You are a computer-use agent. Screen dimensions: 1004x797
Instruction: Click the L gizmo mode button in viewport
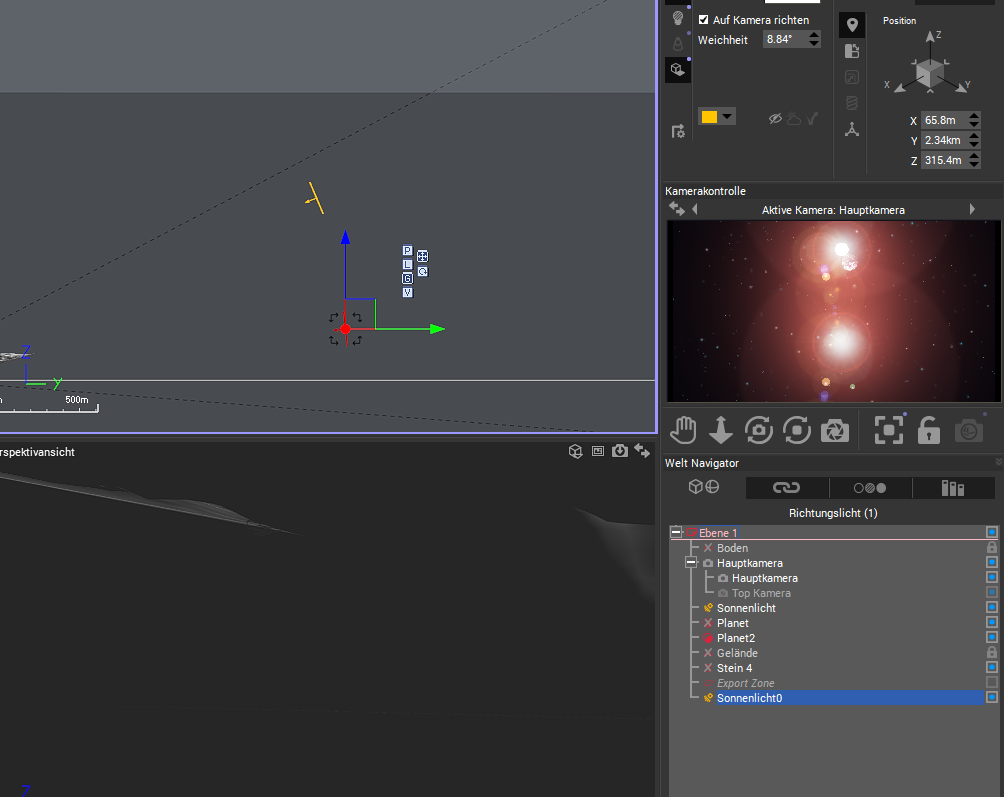click(407, 264)
